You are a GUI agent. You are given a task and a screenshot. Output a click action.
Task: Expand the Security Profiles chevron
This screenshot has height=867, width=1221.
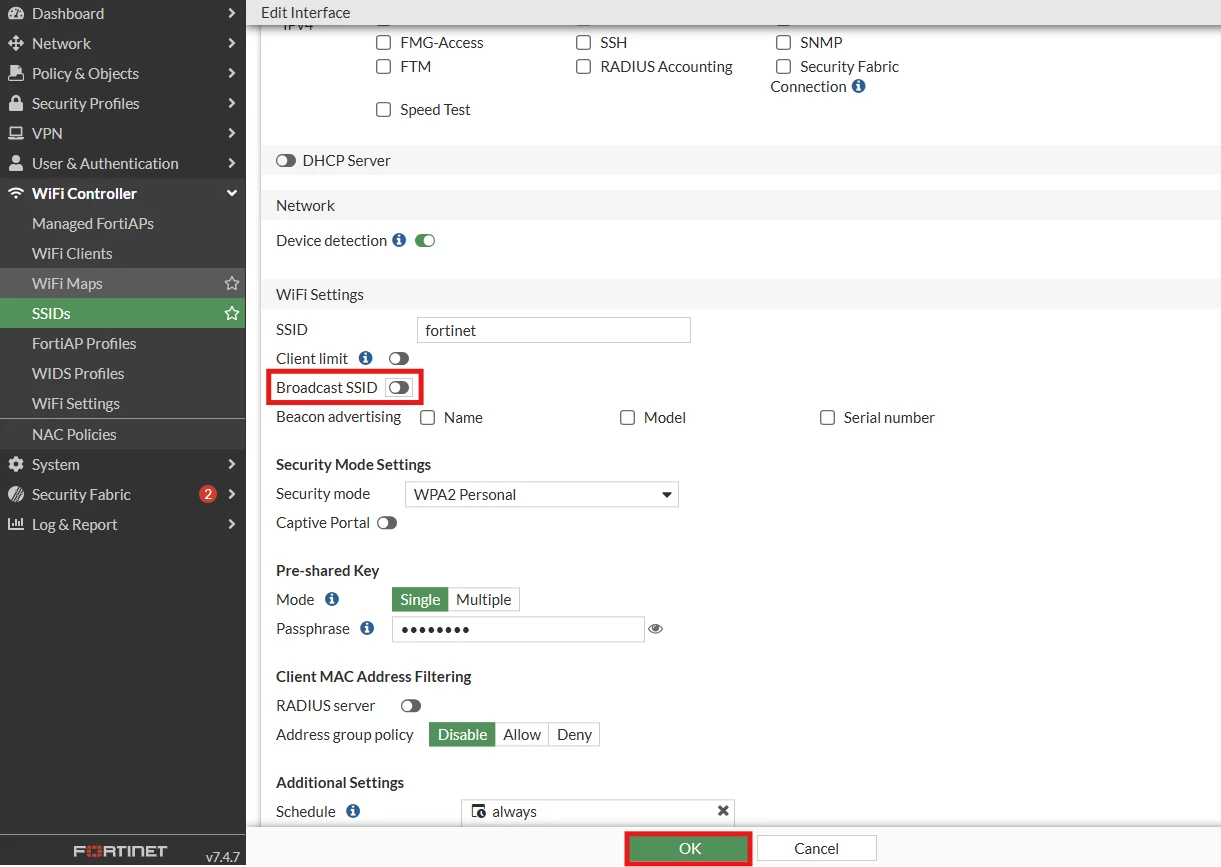(232, 104)
